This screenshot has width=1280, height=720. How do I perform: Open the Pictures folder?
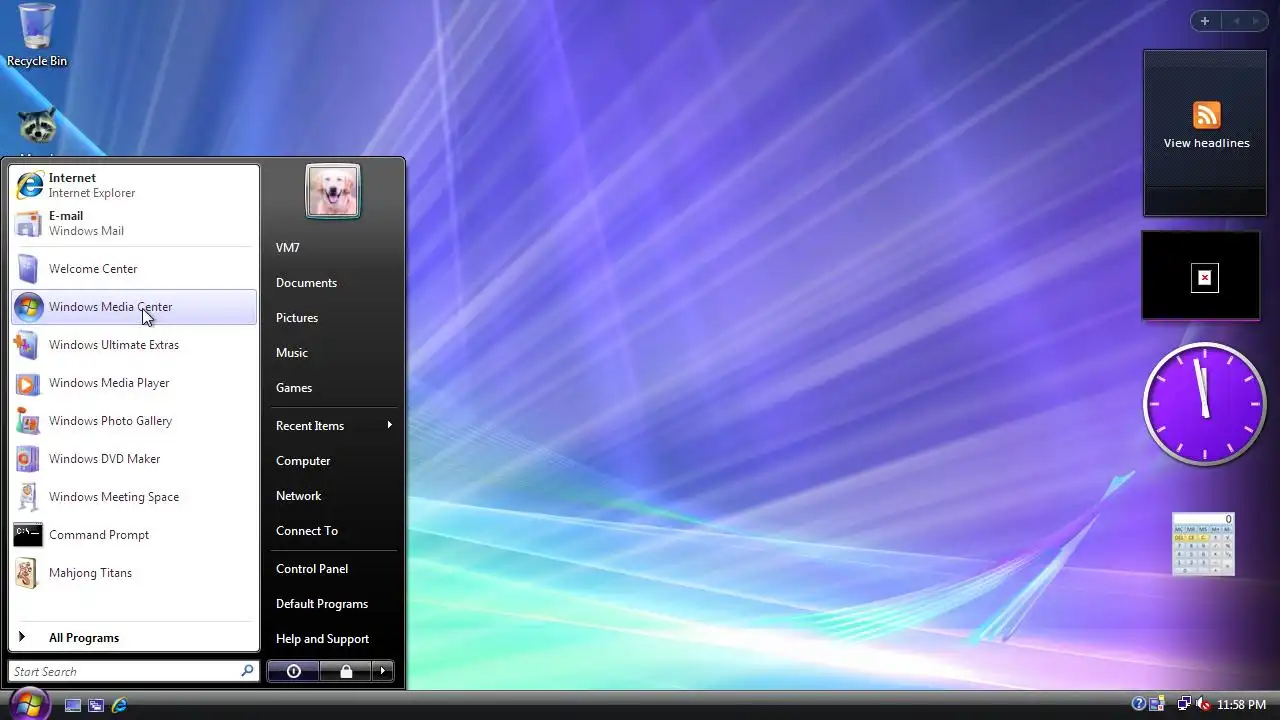(332, 318)
